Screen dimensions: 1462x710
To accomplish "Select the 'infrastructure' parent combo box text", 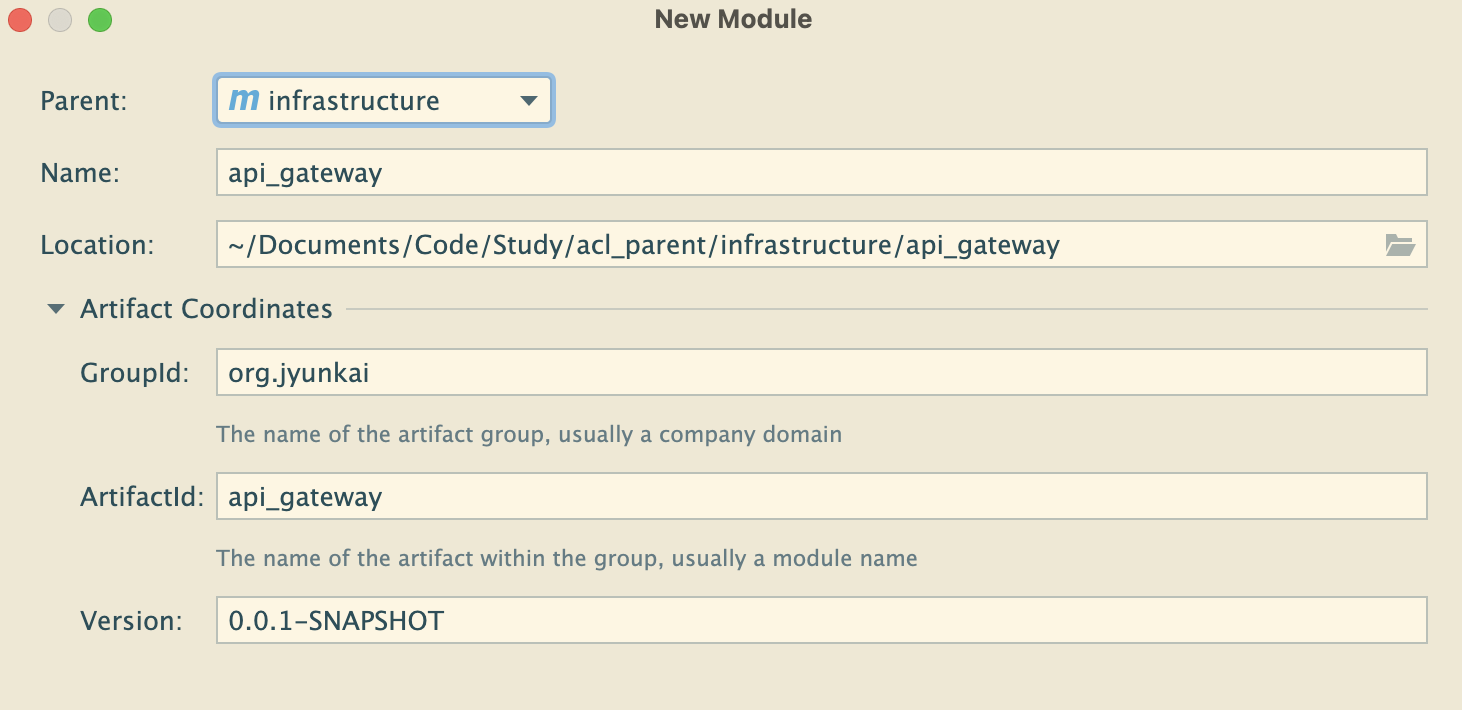I will pyautogui.click(x=354, y=101).
